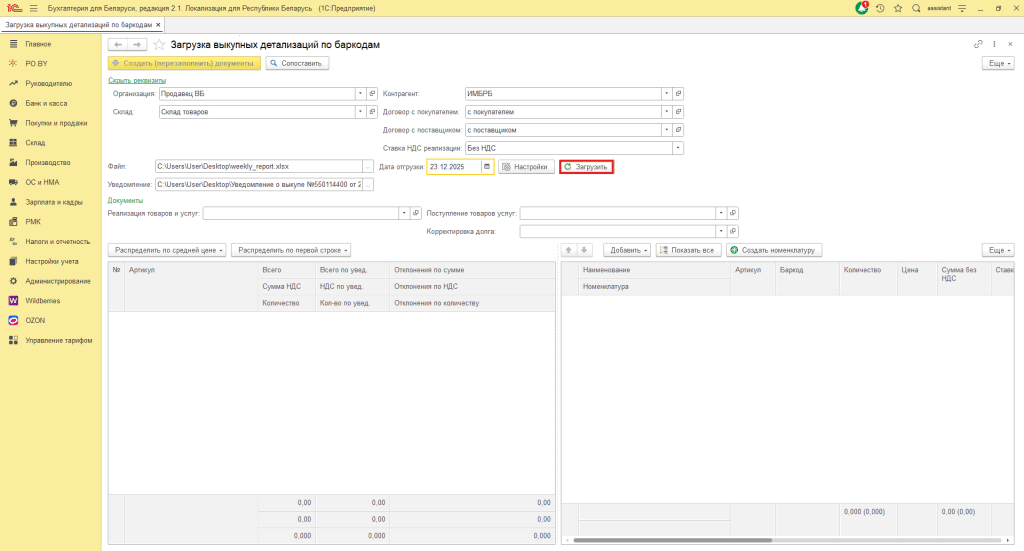Go to Банк и касса section
The height and width of the screenshot is (551, 1024).
click(46, 103)
